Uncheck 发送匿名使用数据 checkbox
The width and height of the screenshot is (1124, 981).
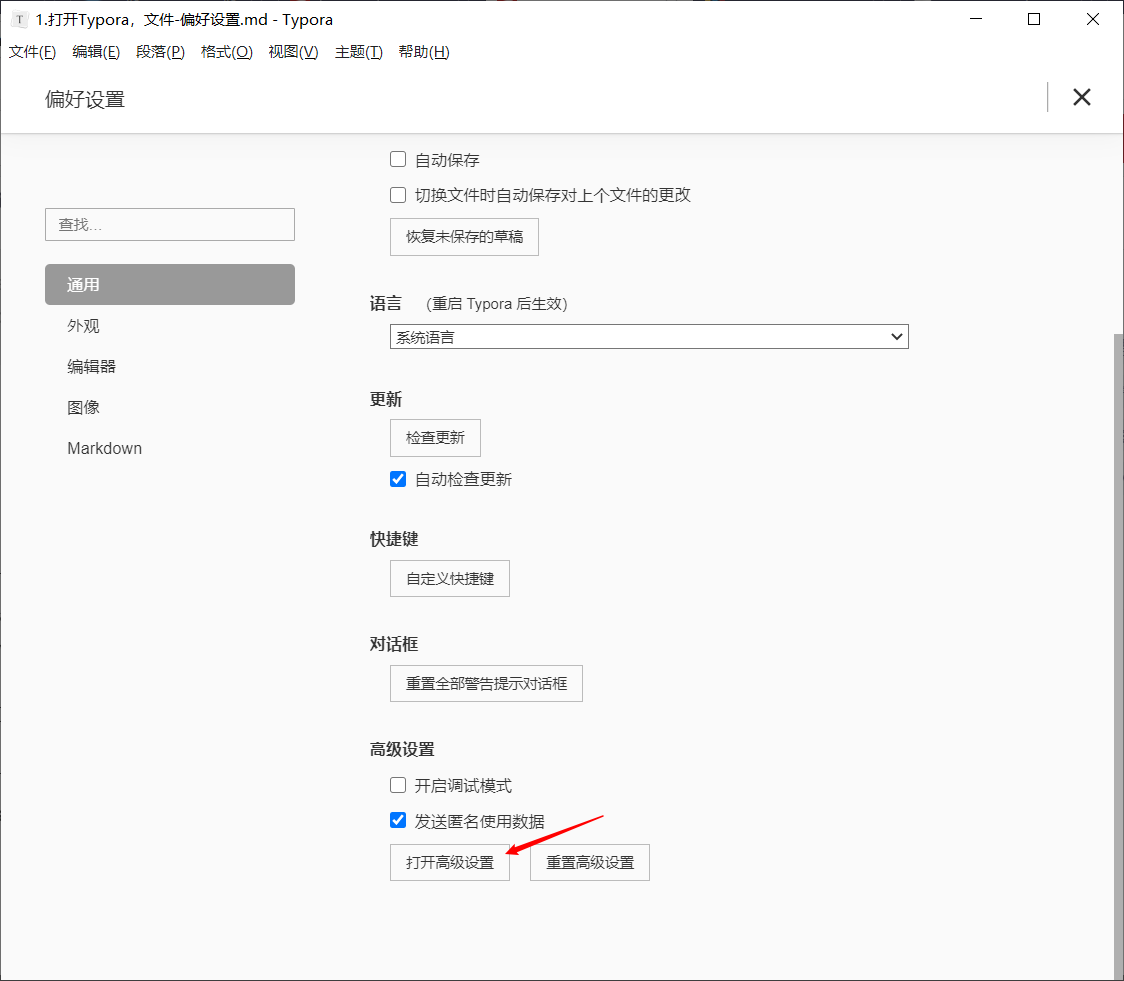[398, 820]
